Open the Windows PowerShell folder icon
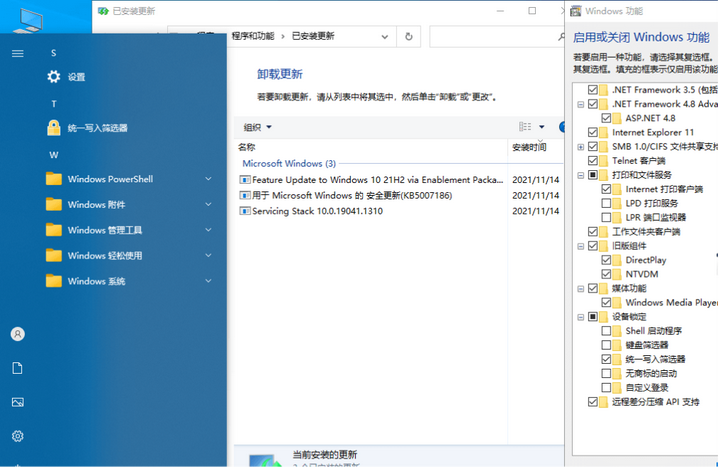The height and width of the screenshot is (467, 720). tap(54, 179)
